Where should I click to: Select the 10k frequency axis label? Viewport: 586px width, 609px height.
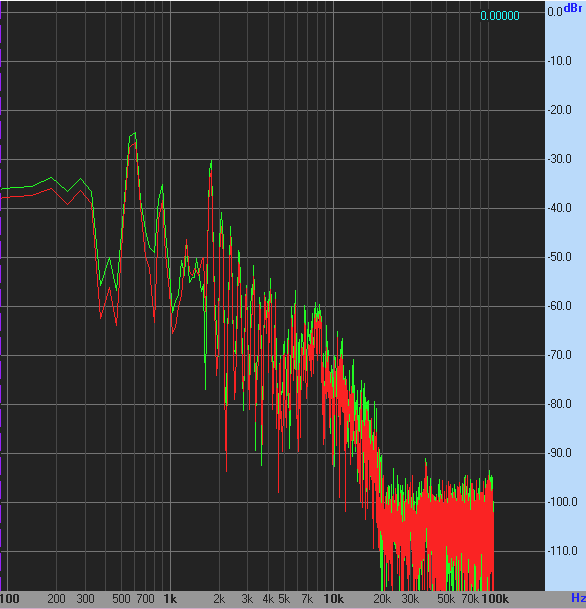(334, 599)
